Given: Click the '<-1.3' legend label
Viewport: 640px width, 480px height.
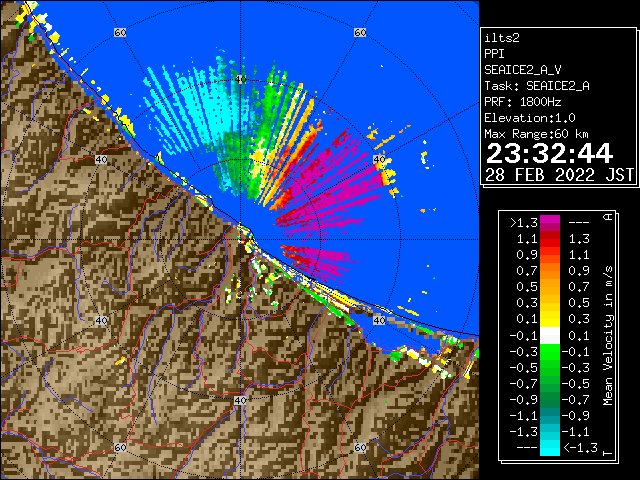Looking at the screenshot, I should pos(580,447).
